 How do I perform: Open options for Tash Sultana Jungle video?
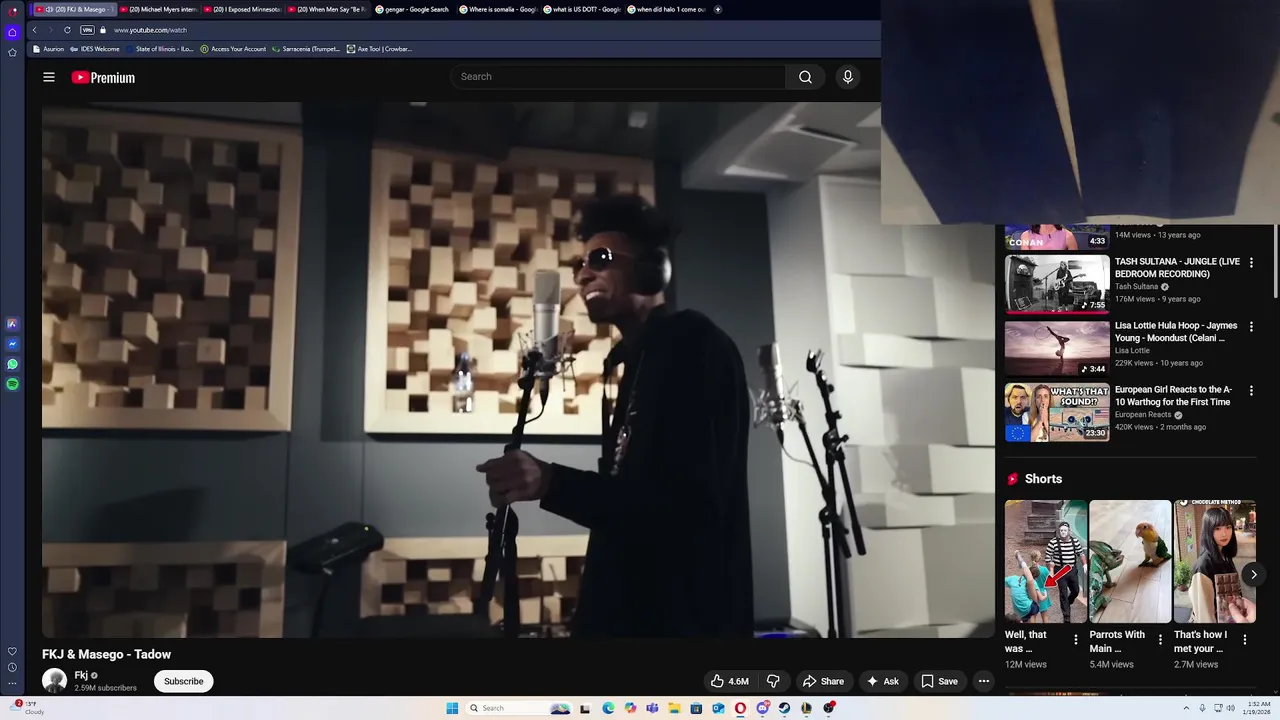[x=1251, y=262]
